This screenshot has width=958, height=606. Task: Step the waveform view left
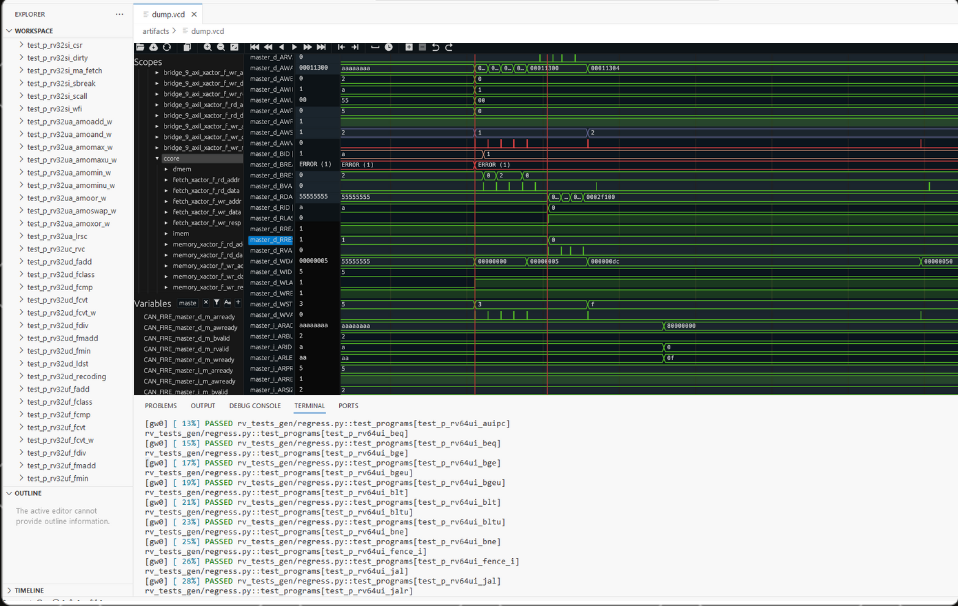click(x=282, y=47)
